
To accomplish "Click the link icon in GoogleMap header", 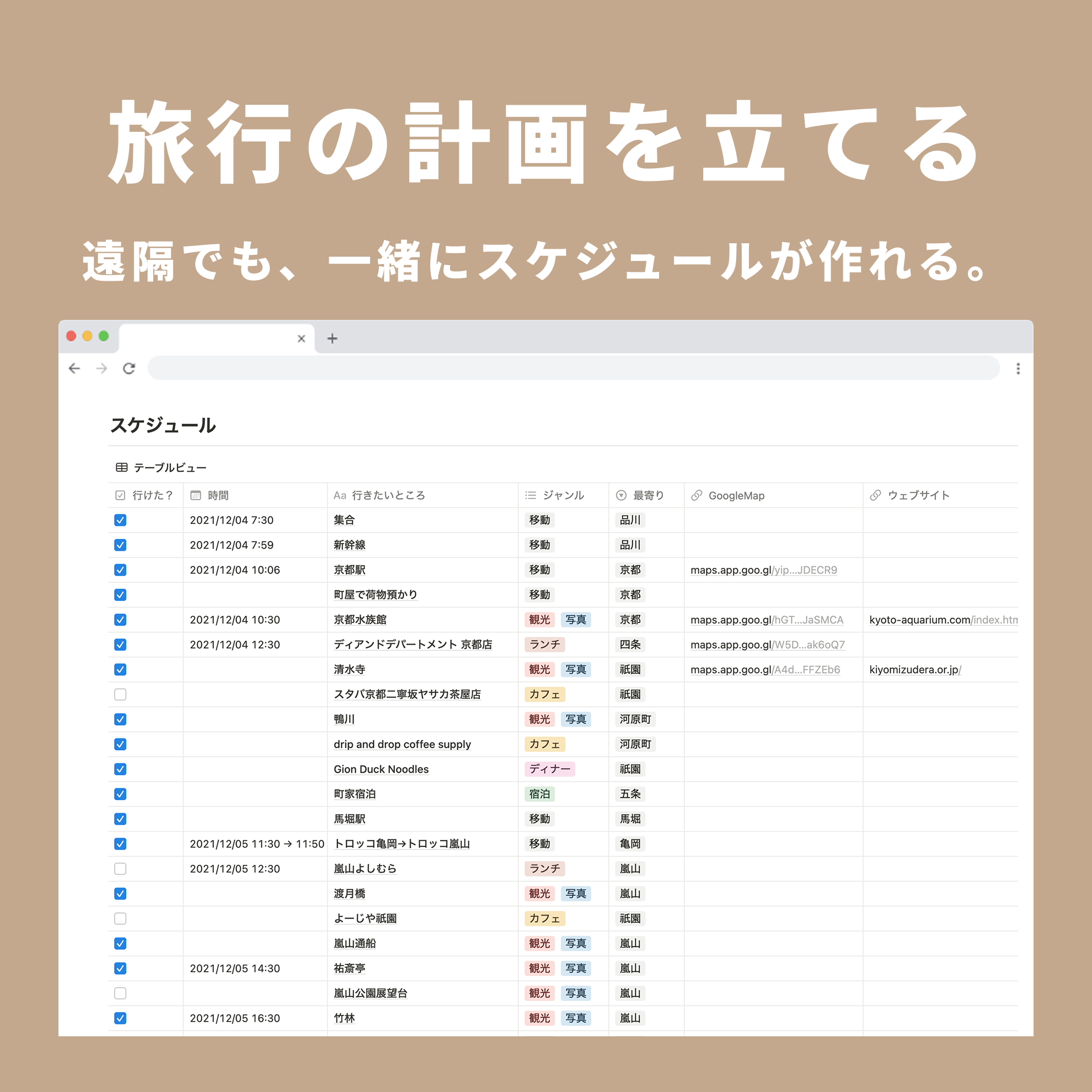I will tap(697, 495).
